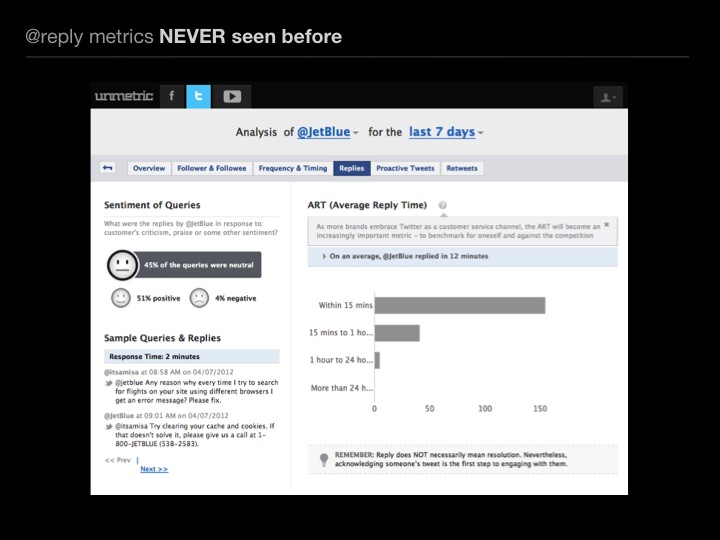This screenshot has height=540, width=720.
Task: Click the 'More than 24 h...' label
Action: 342,388
